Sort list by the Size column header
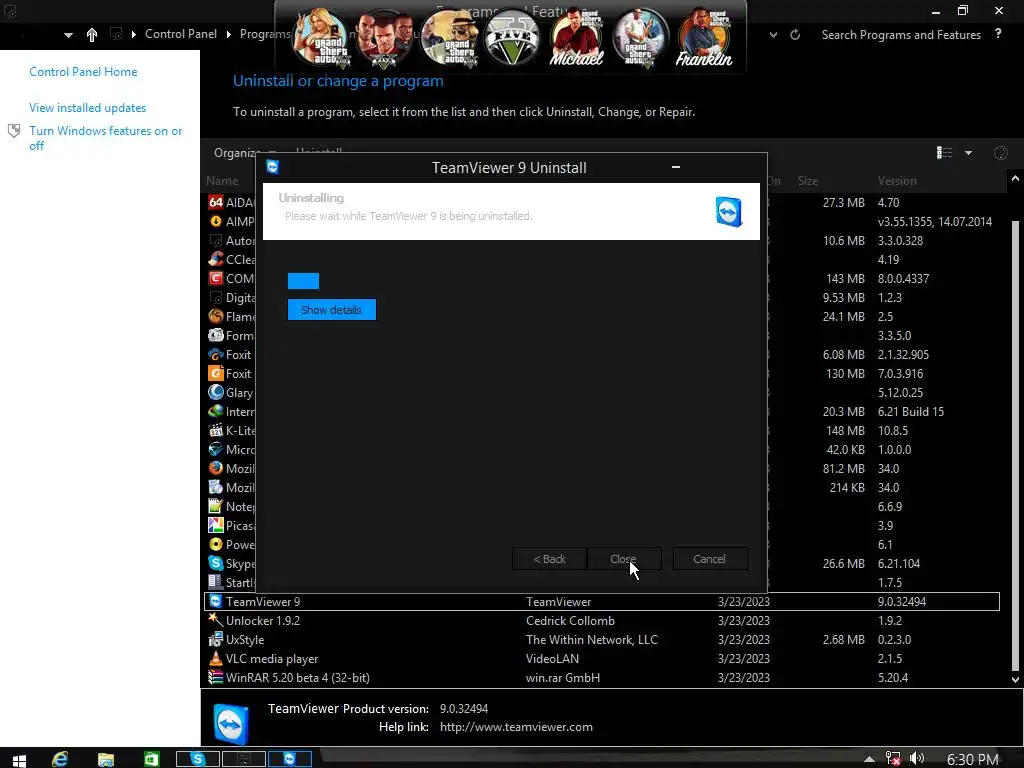 (807, 181)
